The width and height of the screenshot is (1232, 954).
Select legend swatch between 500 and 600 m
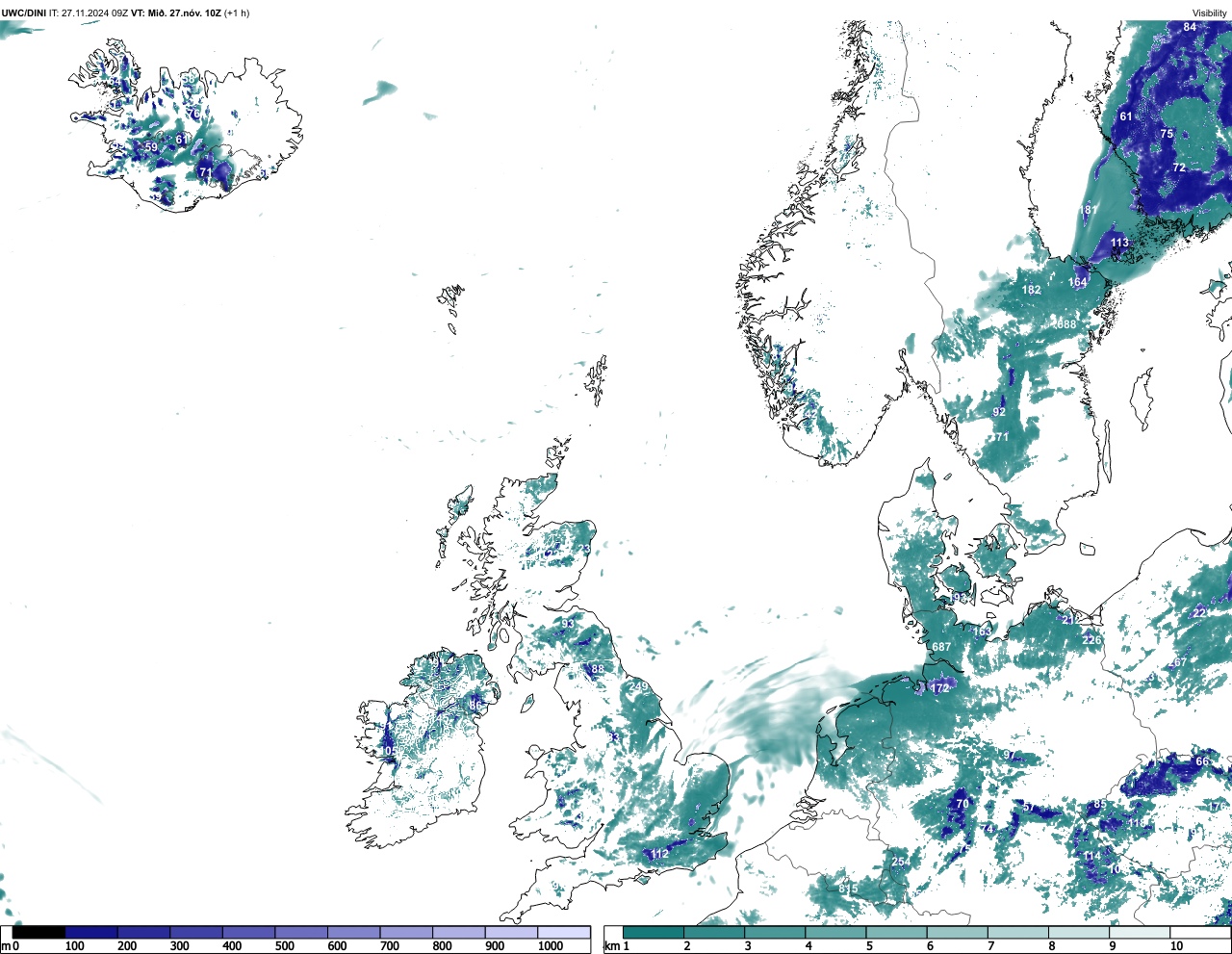[301, 932]
